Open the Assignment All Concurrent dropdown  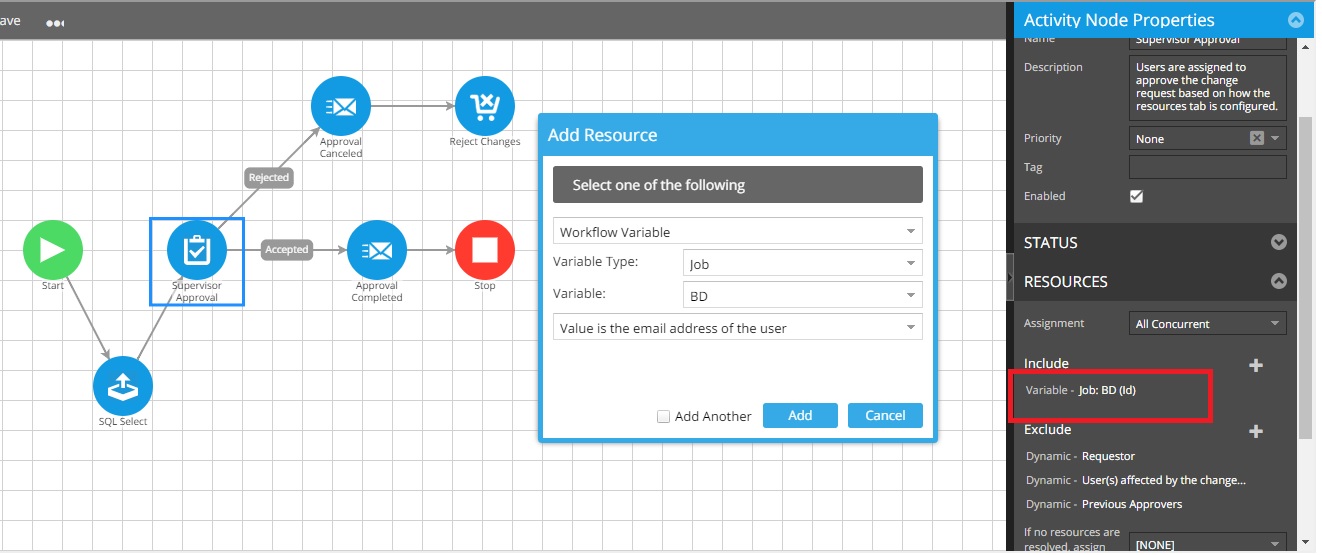[1207, 324]
